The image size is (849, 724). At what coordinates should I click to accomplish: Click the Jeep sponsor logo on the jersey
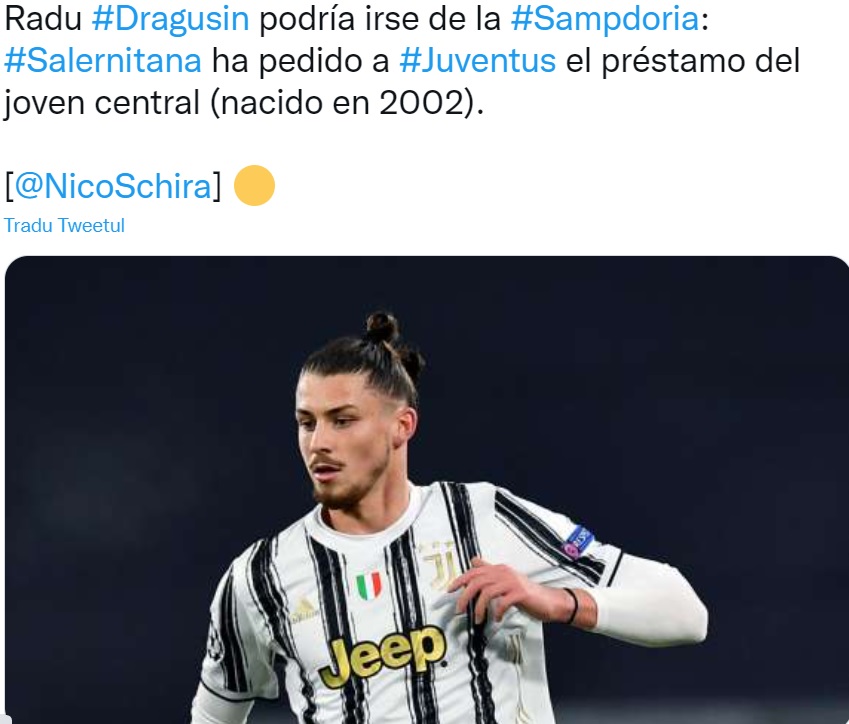point(383,654)
